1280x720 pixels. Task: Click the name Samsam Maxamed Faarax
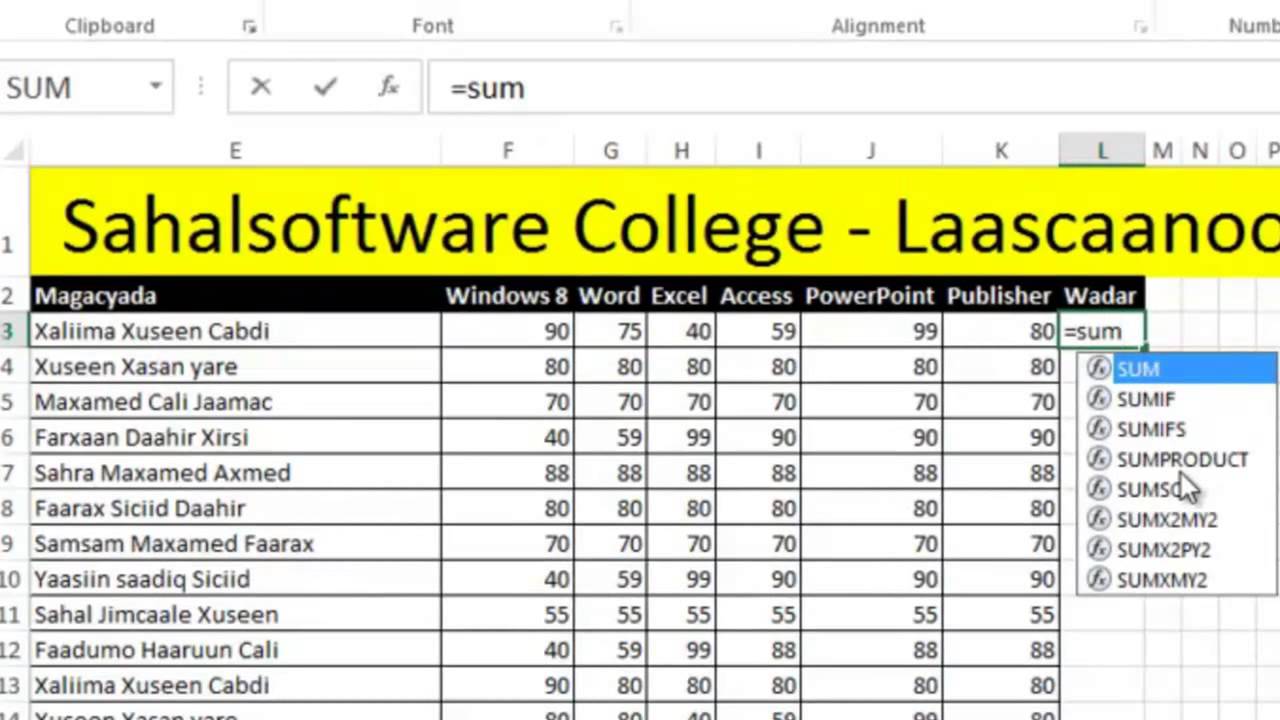[174, 544]
